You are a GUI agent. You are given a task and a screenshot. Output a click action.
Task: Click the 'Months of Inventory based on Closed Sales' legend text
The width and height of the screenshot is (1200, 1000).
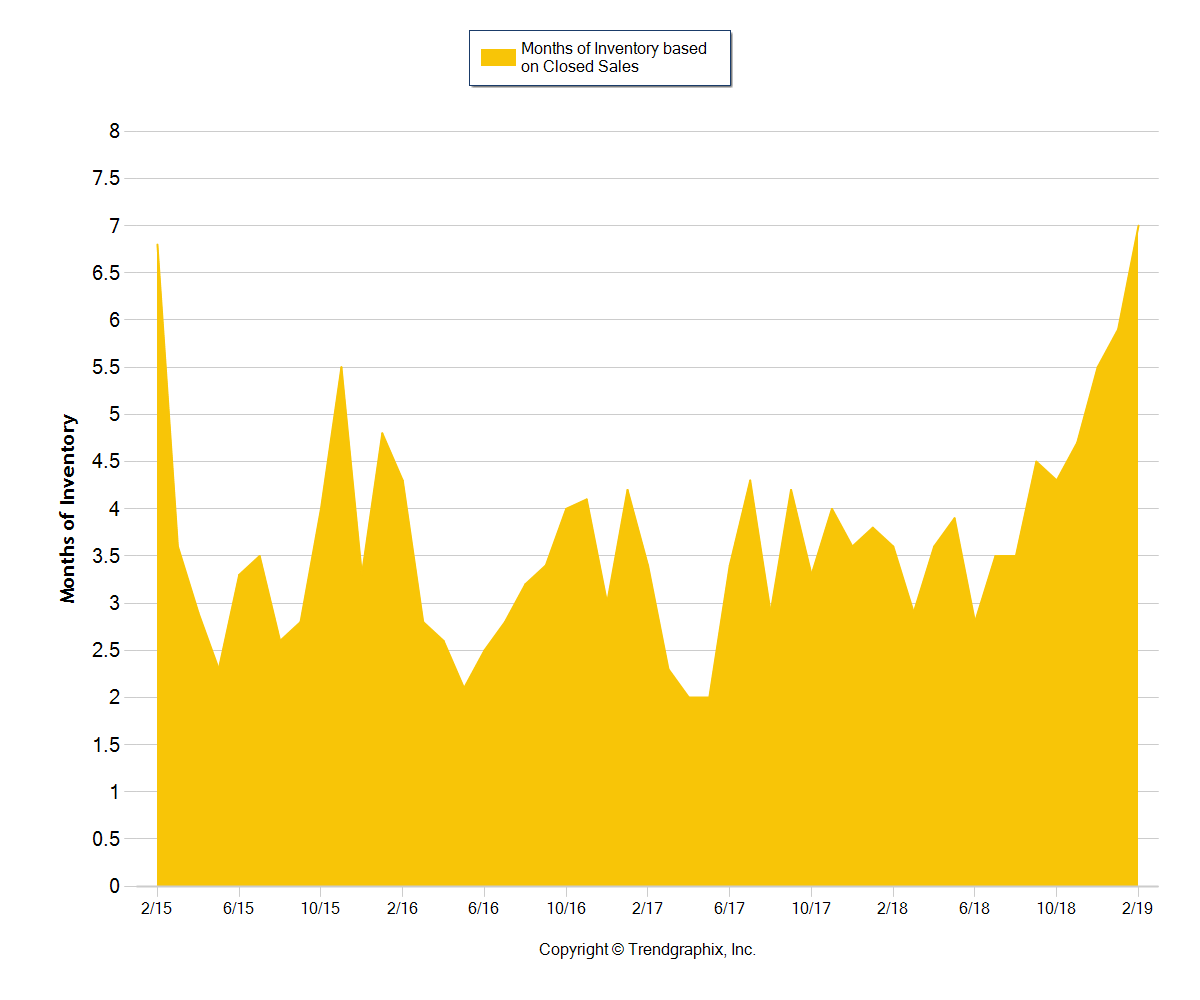click(x=613, y=58)
